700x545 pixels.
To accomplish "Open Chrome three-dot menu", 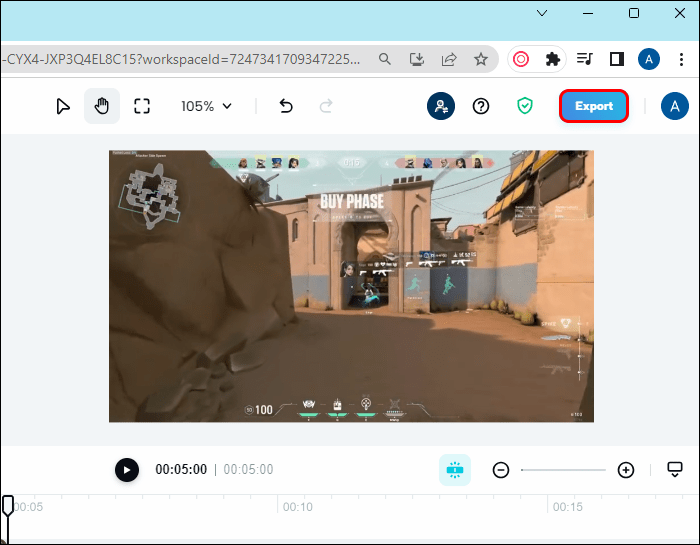I will [681, 59].
